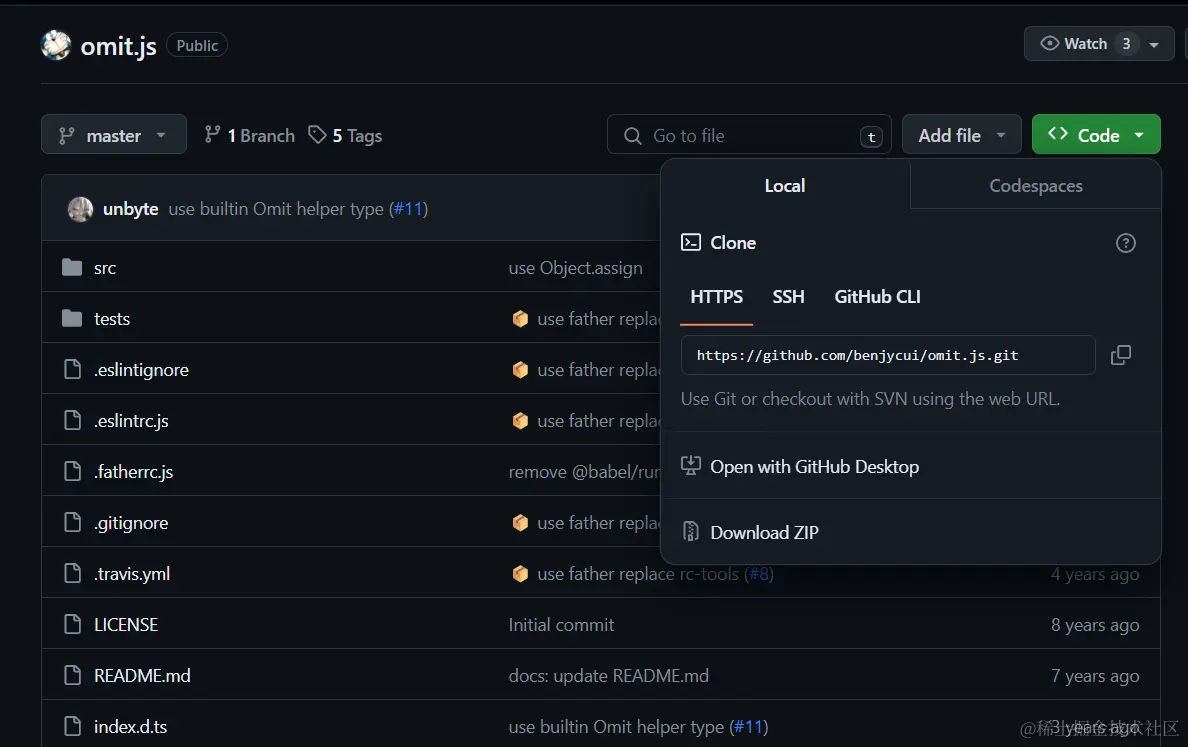Screen dimensions: 1188x747
Task: Open #11 link in index.d.ts row
Action: pyautogui.click(x=749, y=727)
